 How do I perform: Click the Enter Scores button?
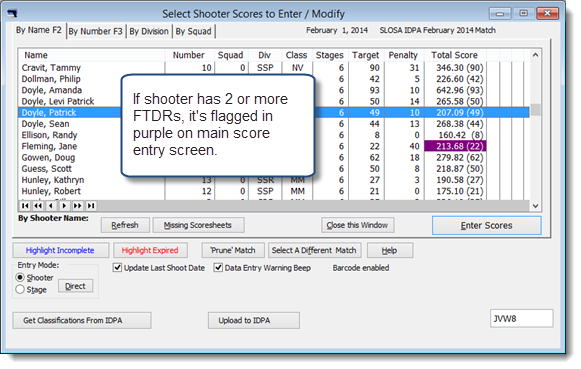[487, 225]
